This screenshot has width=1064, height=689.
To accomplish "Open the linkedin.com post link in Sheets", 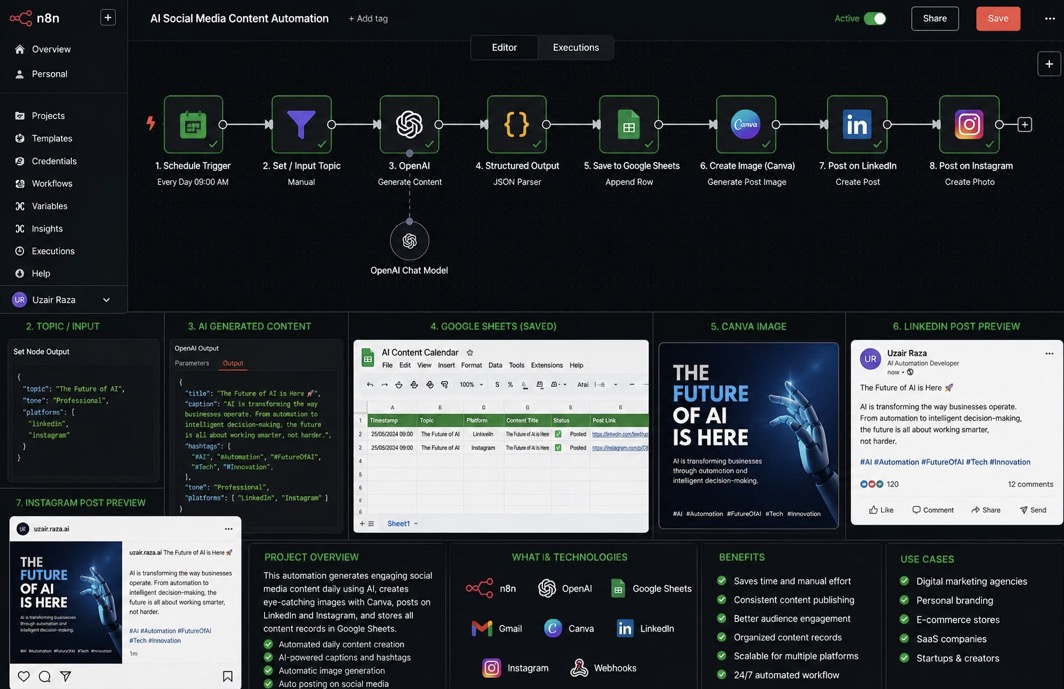I will pyautogui.click(x=619, y=434).
